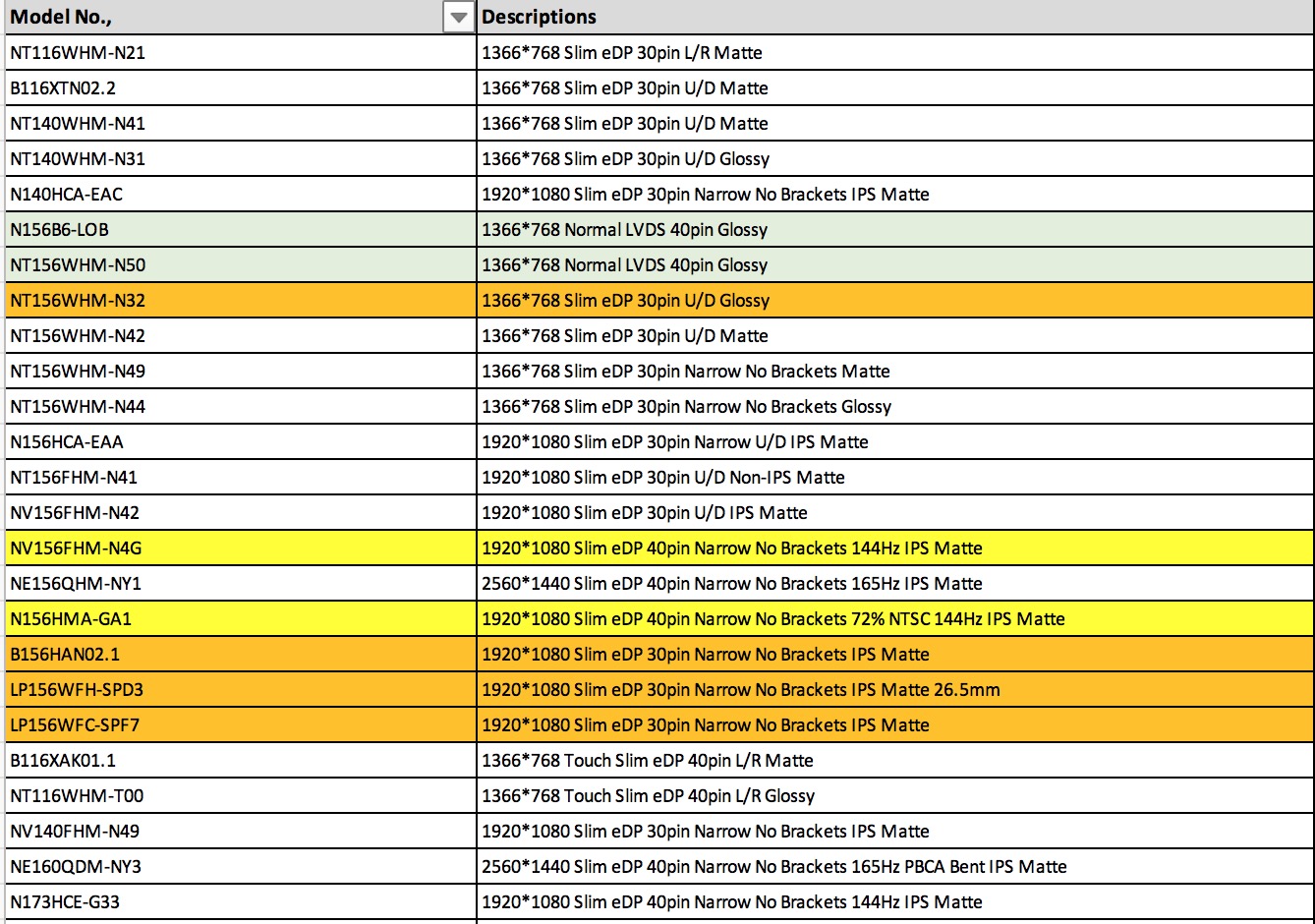
Task: Select the NT116WHM-T00 Touch Glossy description
Action: pos(895,796)
